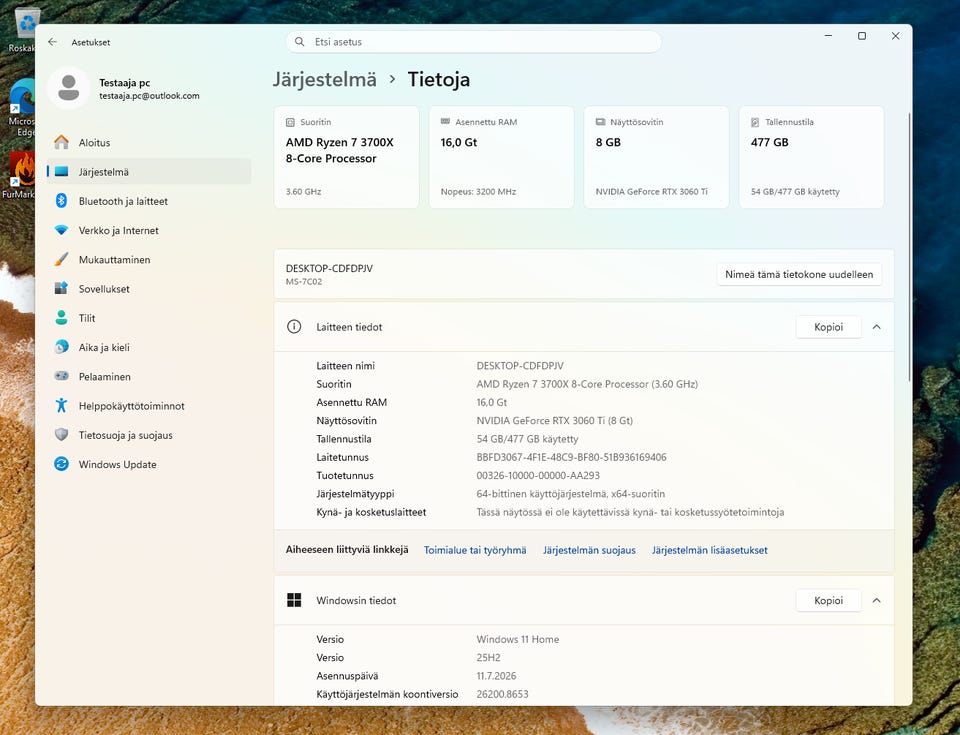960x735 pixels.
Task: Copy device info with Kopioi button
Action: pyautogui.click(x=828, y=327)
